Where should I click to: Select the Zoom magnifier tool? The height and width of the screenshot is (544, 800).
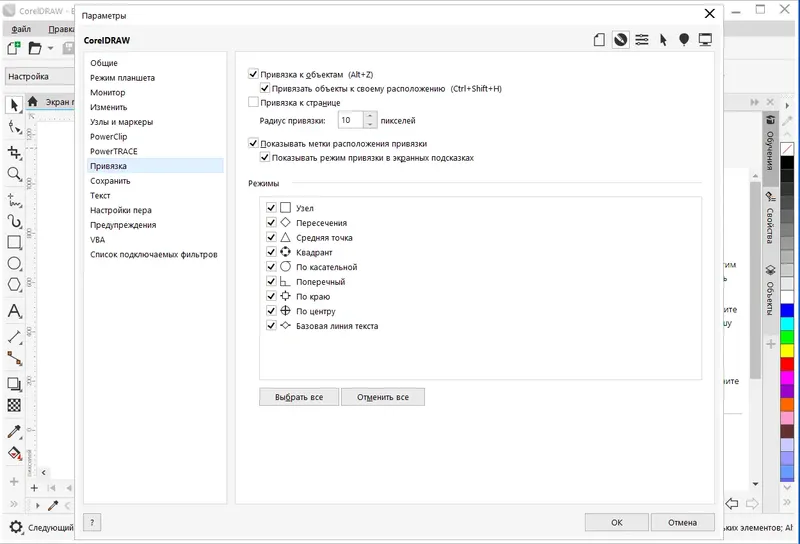[x=14, y=174]
